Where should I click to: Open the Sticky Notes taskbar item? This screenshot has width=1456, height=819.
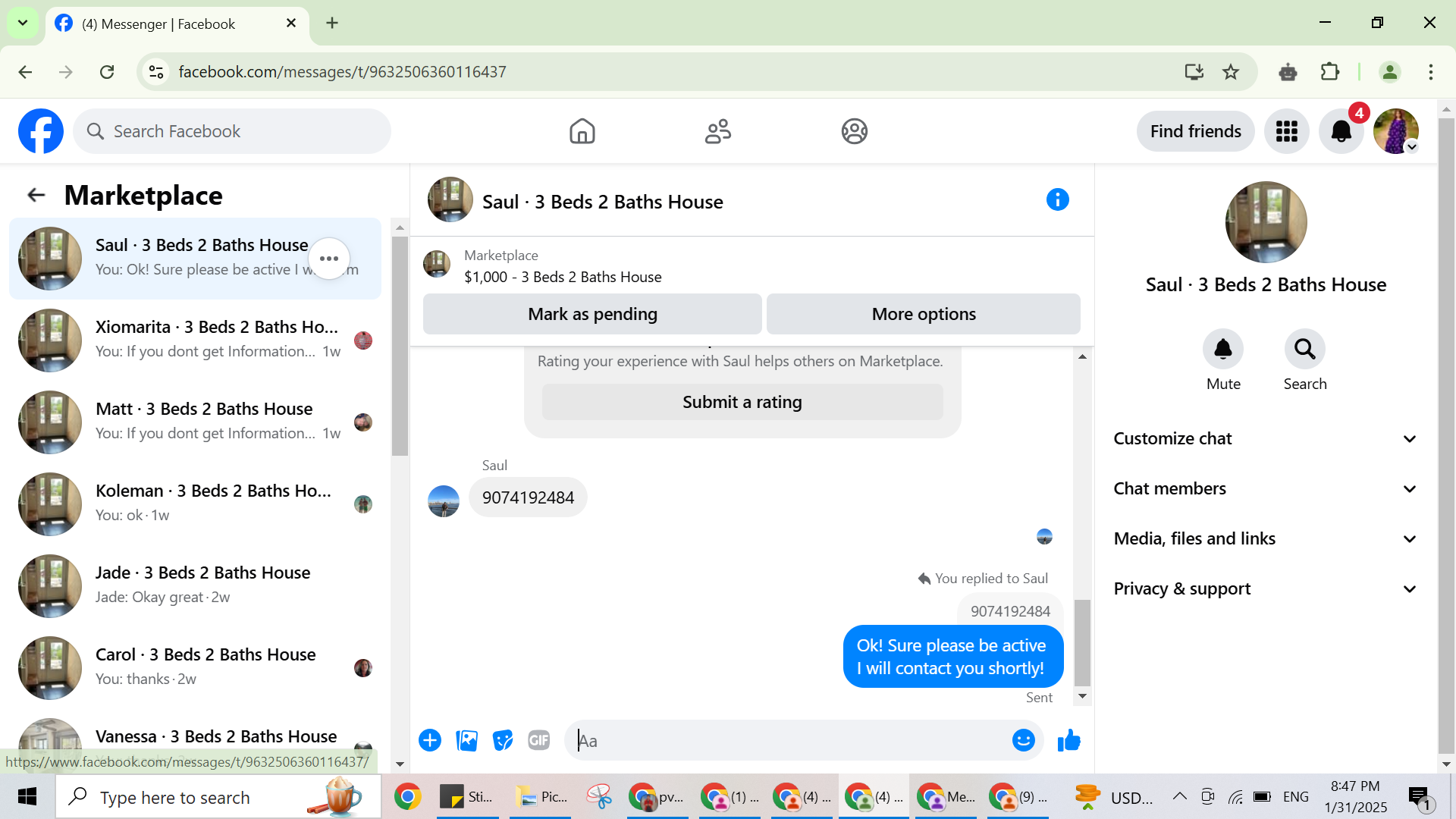click(466, 796)
